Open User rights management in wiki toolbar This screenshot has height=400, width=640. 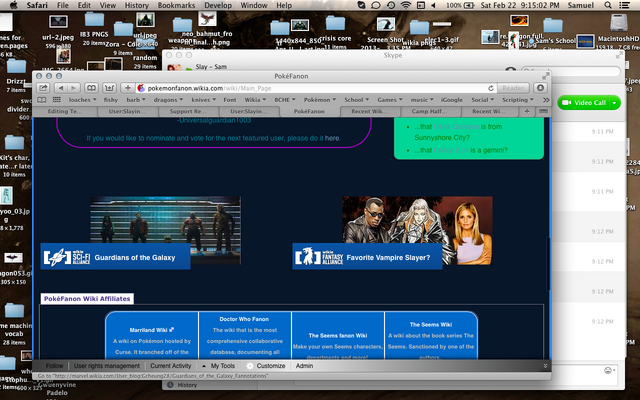(107, 366)
